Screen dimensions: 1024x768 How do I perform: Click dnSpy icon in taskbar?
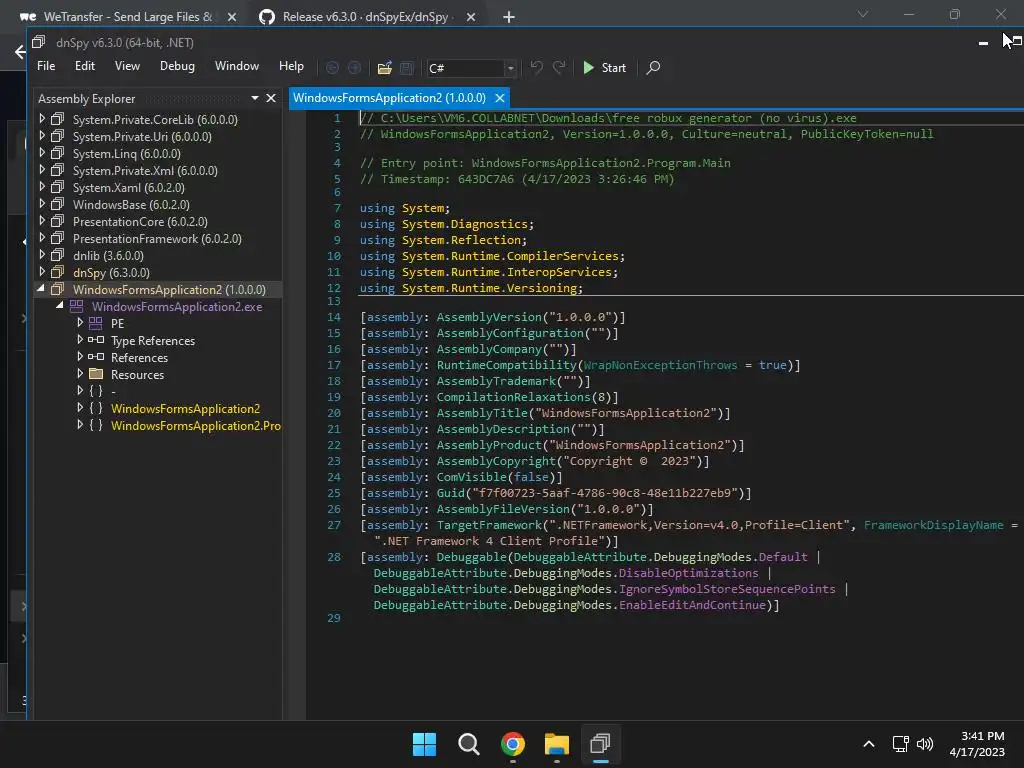tap(600, 743)
